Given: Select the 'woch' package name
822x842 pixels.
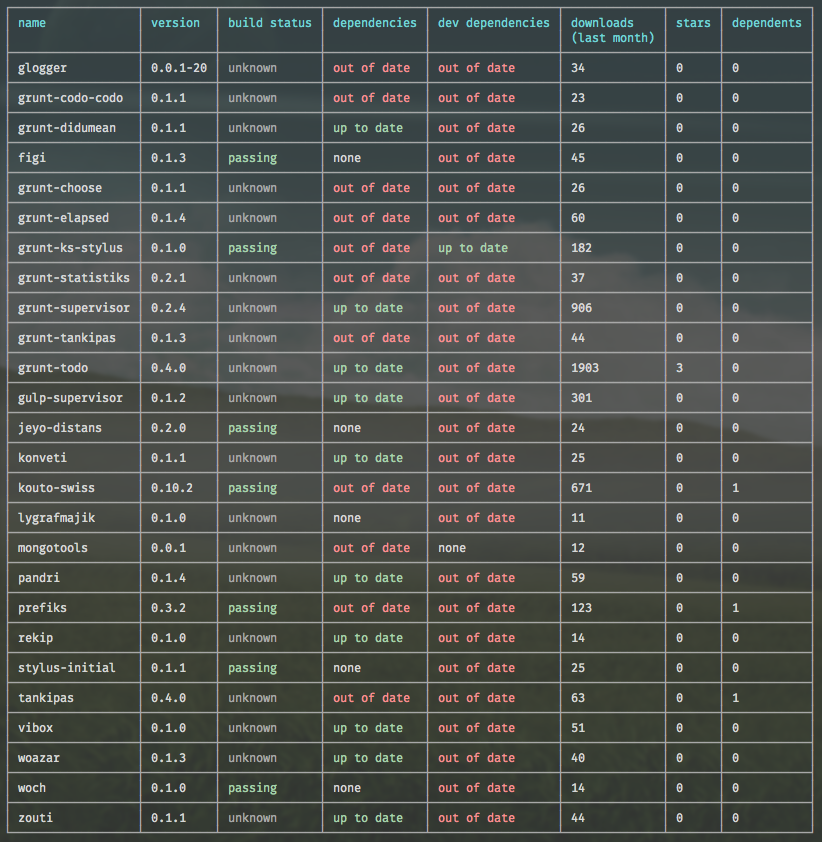Looking at the screenshot, I should point(32,788).
